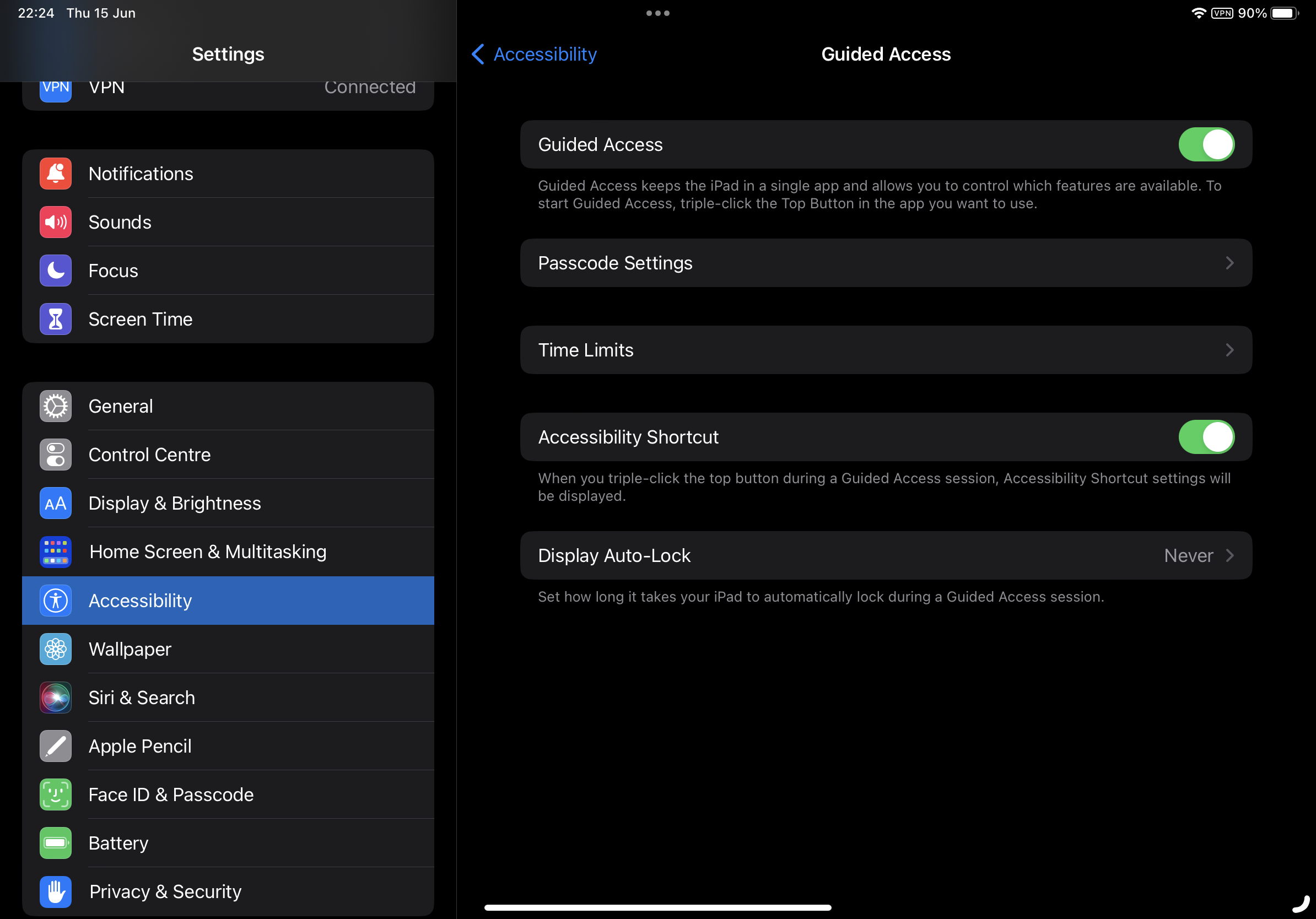
Task: Tap the Guided Access description text
Action: (x=880, y=195)
